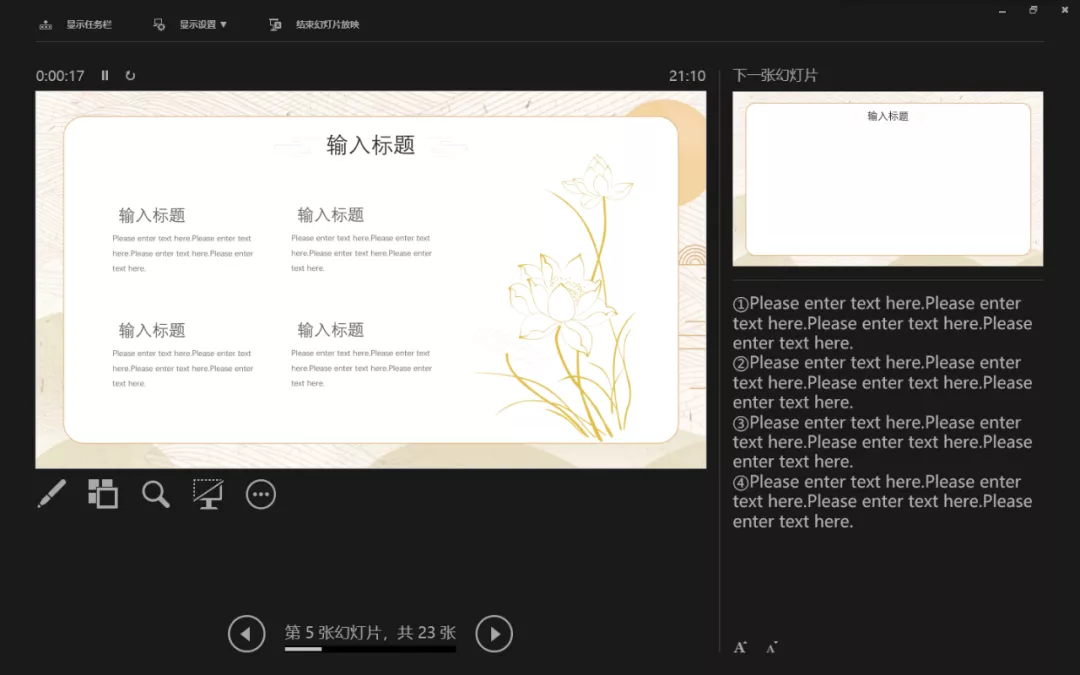The width and height of the screenshot is (1080, 675).
Task: Click note paragraph starting with ④
Action: [882, 501]
